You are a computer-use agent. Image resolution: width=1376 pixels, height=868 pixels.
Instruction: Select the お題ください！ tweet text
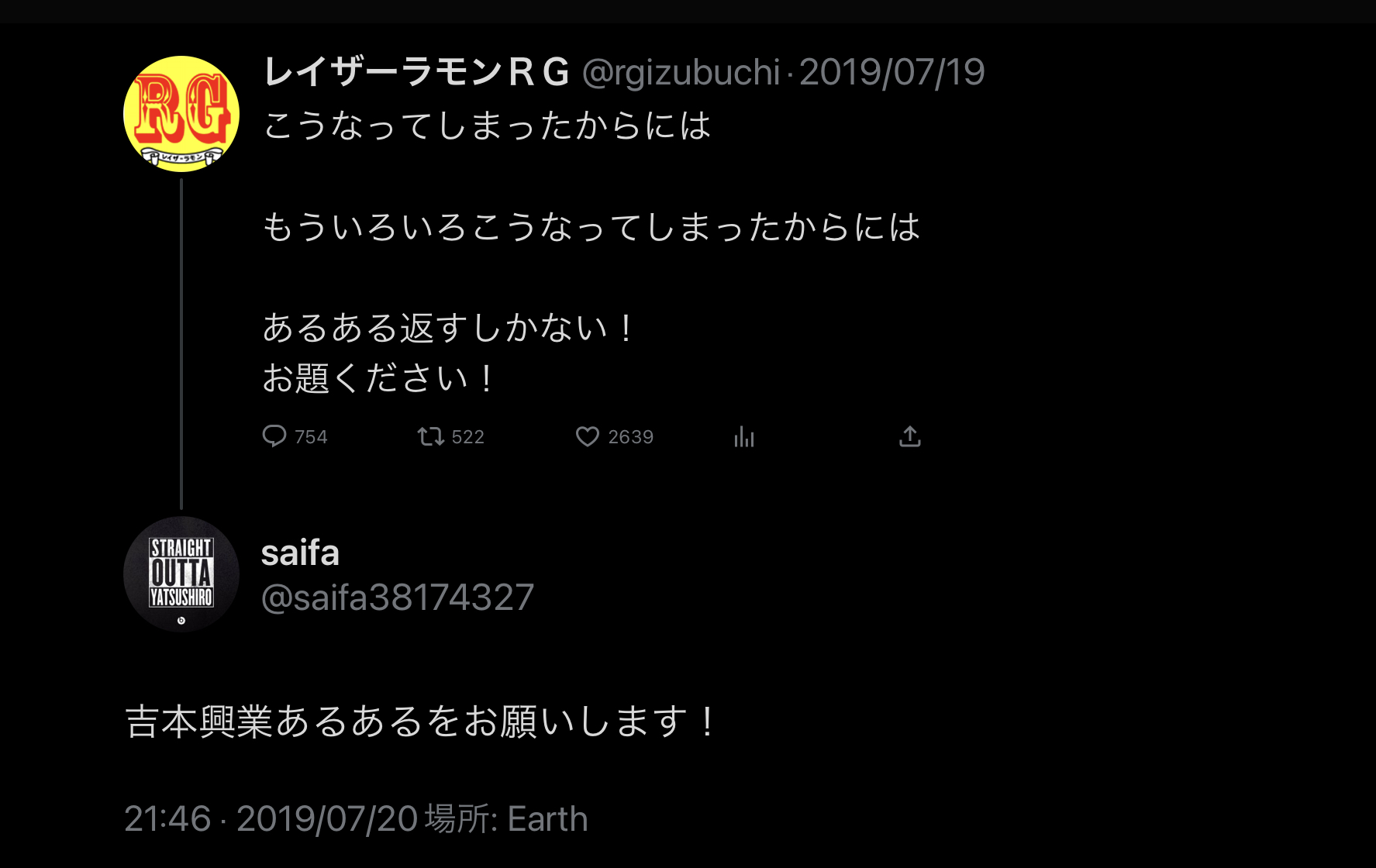tap(378, 378)
